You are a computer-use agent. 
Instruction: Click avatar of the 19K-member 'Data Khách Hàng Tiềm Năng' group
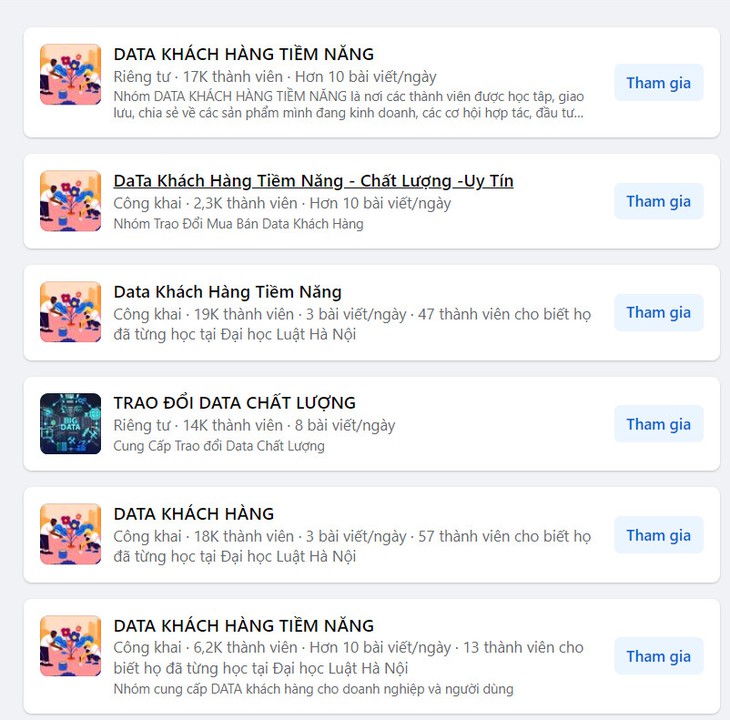point(70,312)
